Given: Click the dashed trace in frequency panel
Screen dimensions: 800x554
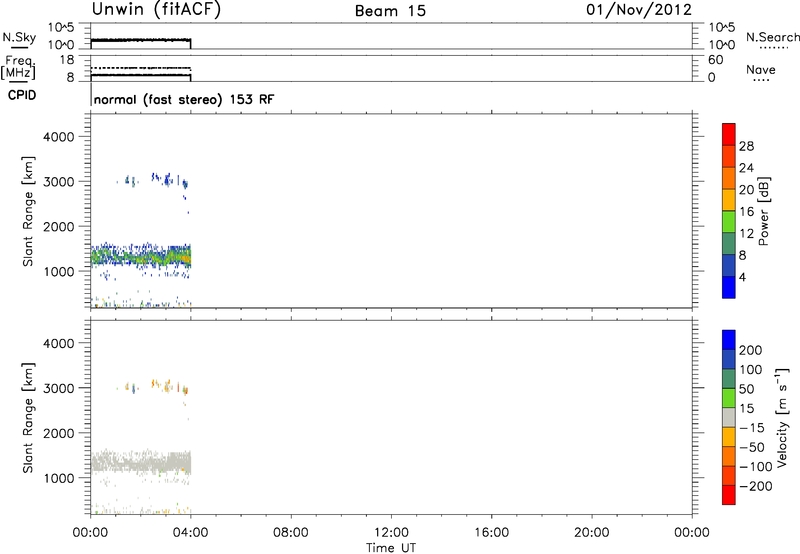Looking at the screenshot, I should (x=141, y=68).
